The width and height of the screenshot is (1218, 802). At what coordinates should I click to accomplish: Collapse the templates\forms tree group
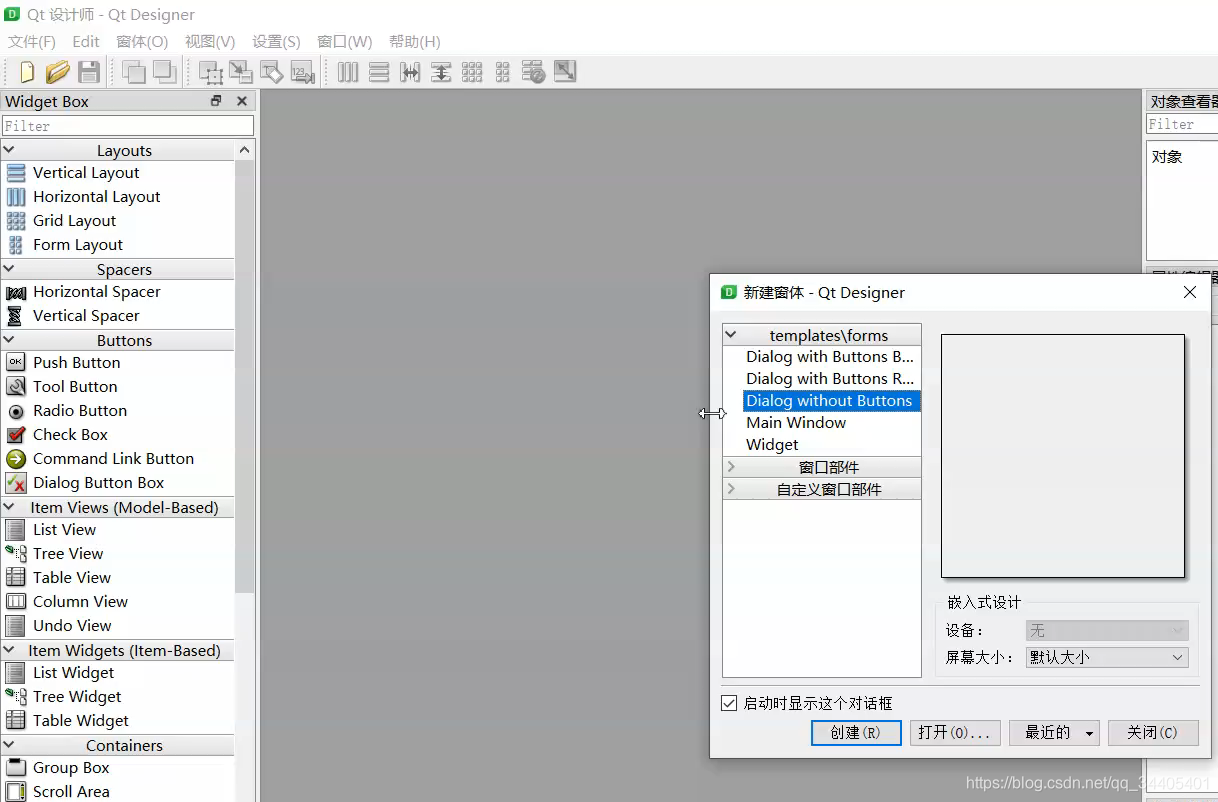tap(731, 335)
